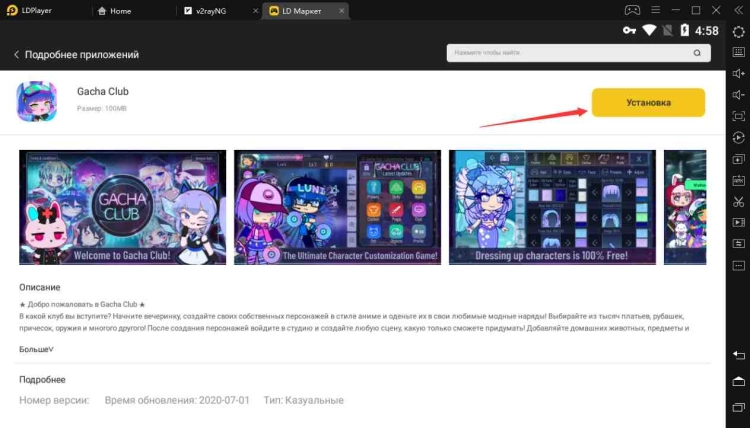The height and width of the screenshot is (428, 750).
Task: Open the Ultimate Character Customization screenshot
Action: coord(337,207)
